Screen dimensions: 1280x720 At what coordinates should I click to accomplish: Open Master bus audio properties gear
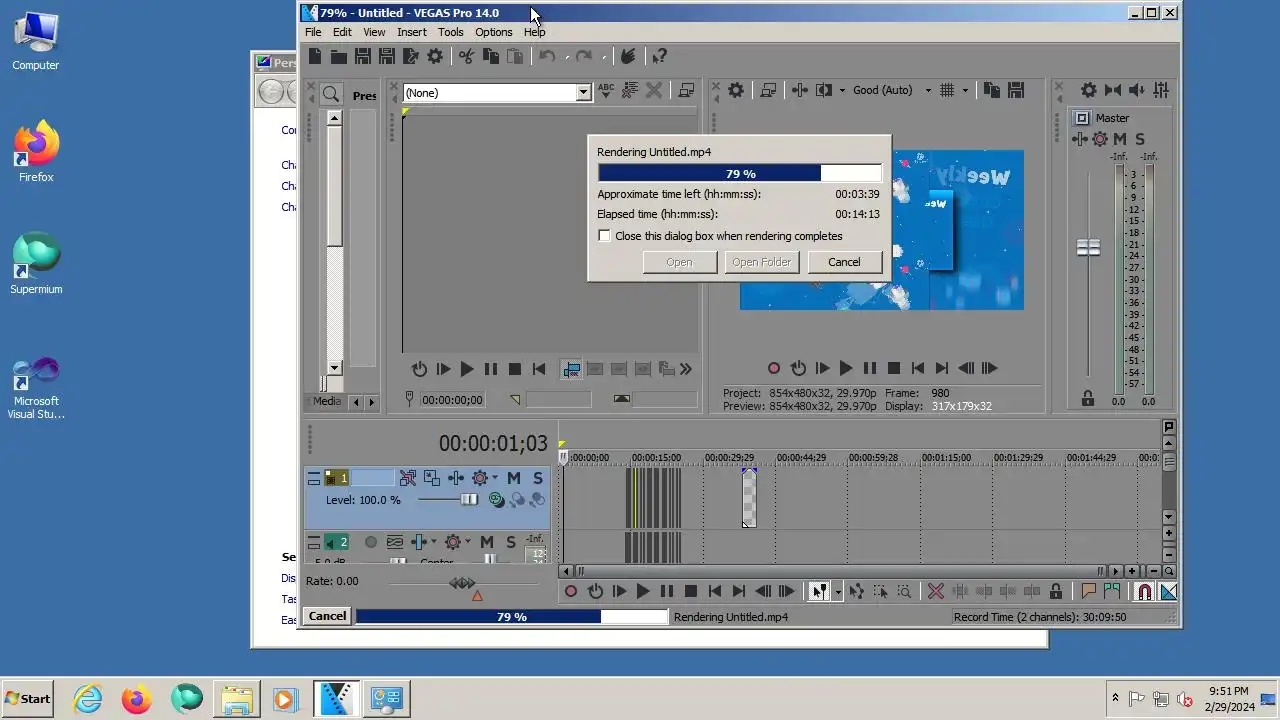pos(1089,90)
